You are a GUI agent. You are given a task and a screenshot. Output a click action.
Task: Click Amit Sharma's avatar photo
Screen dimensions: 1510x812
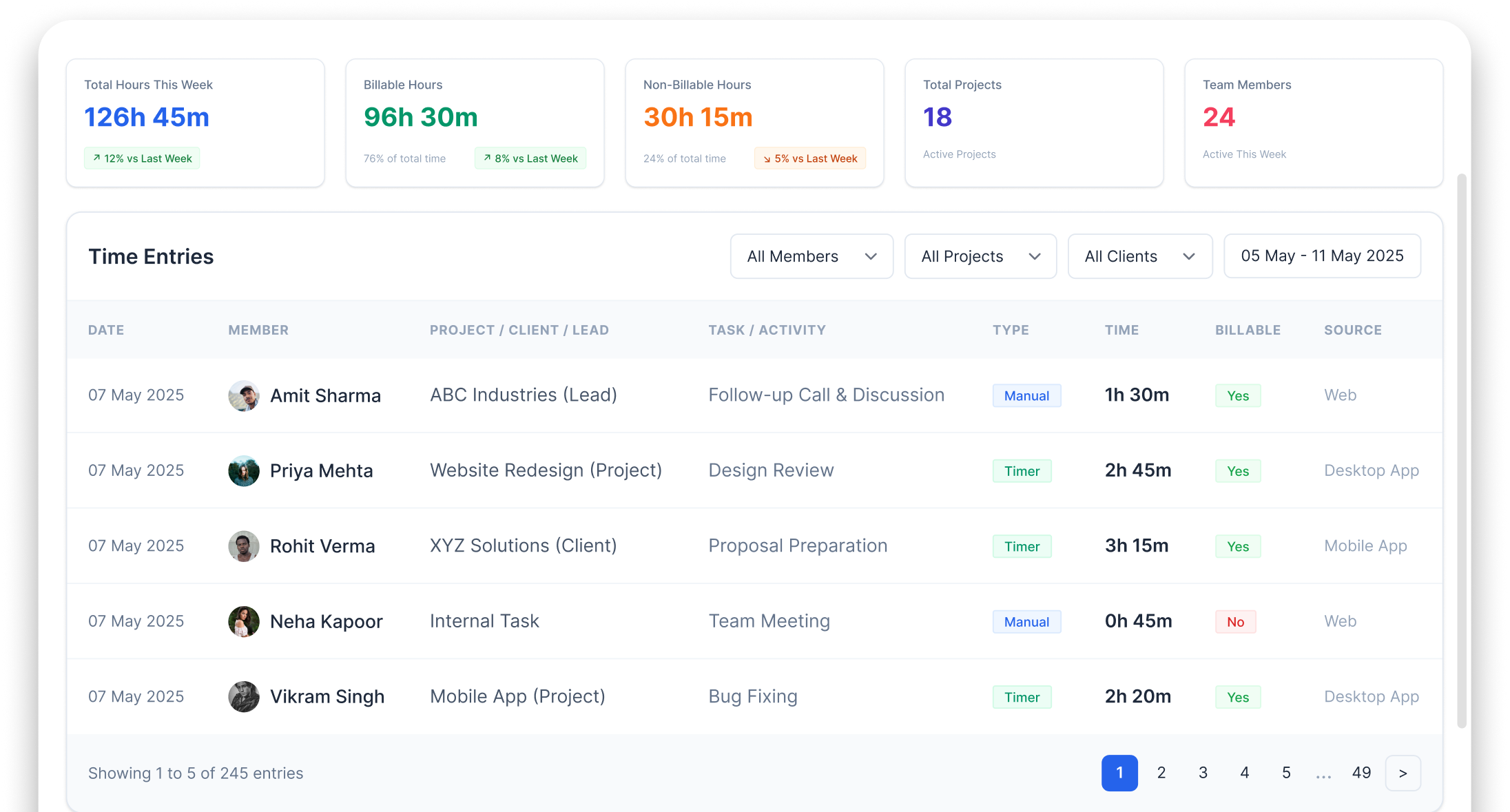pos(244,395)
